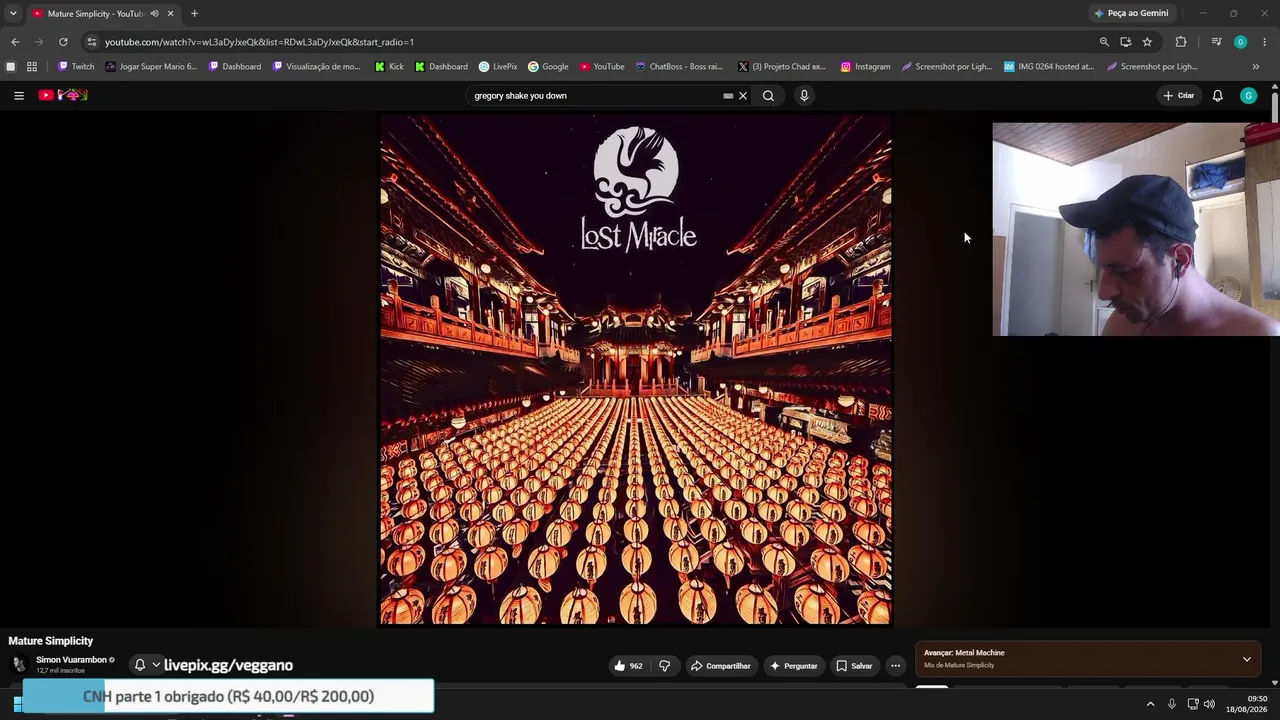Screen dimensions: 1280x720
Task: Close the Mature Simplicity tab
Action: (x=170, y=14)
